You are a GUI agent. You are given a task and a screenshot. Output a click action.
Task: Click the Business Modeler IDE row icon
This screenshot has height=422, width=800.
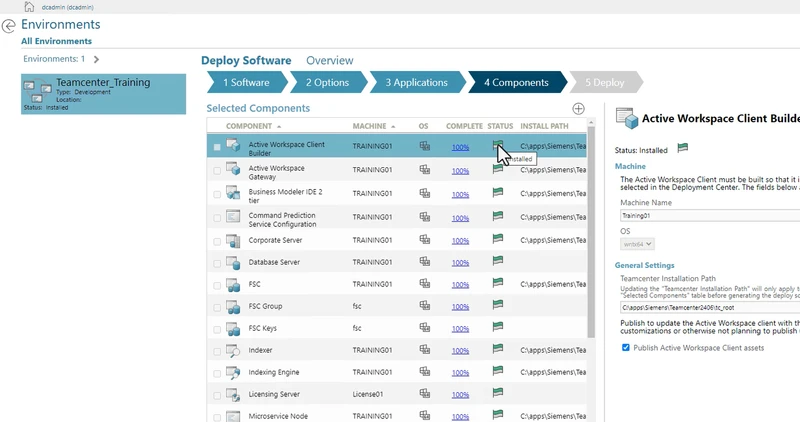(233, 193)
